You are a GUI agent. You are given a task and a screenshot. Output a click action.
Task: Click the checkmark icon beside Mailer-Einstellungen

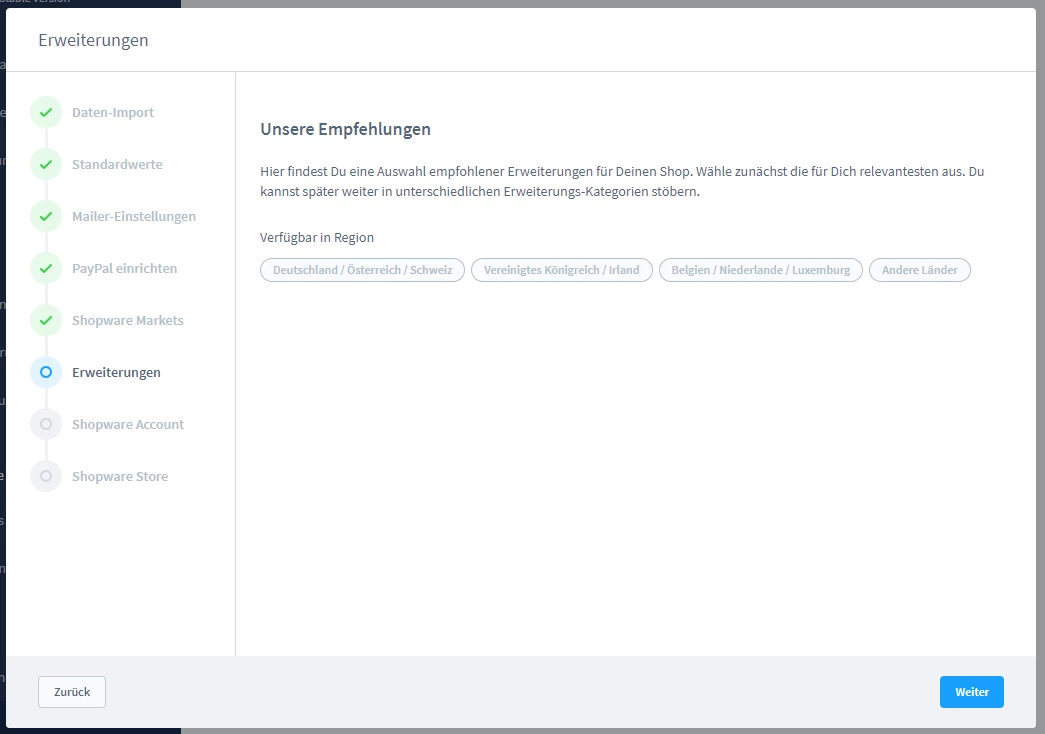46,217
